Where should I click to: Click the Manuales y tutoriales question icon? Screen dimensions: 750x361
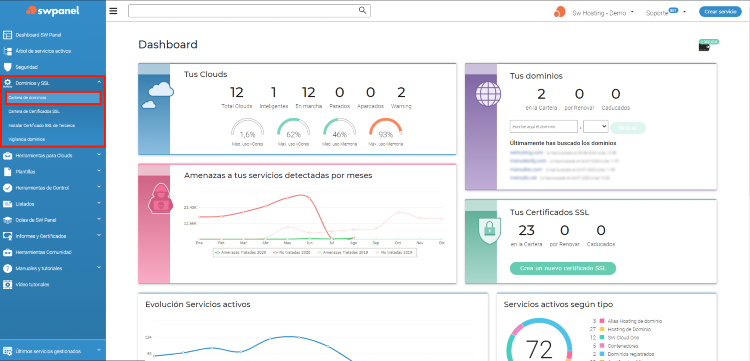7,268
